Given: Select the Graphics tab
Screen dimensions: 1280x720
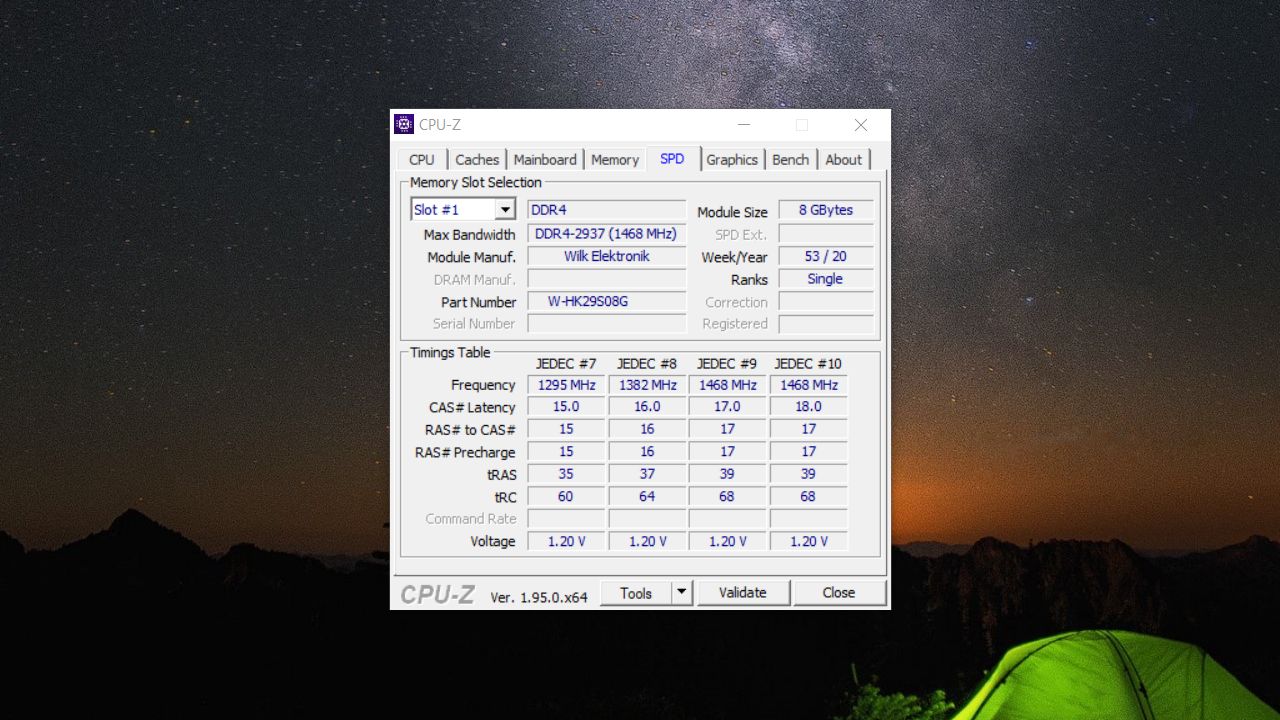Looking at the screenshot, I should pos(732,159).
